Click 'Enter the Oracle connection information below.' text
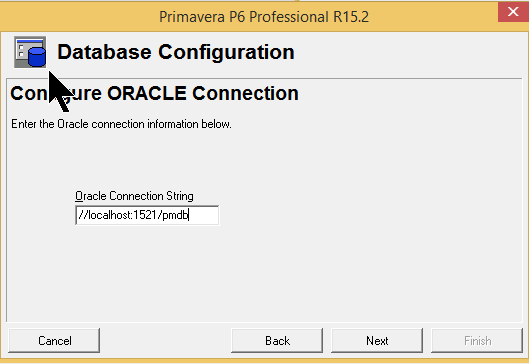The height and width of the screenshot is (364, 529). point(121,124)
